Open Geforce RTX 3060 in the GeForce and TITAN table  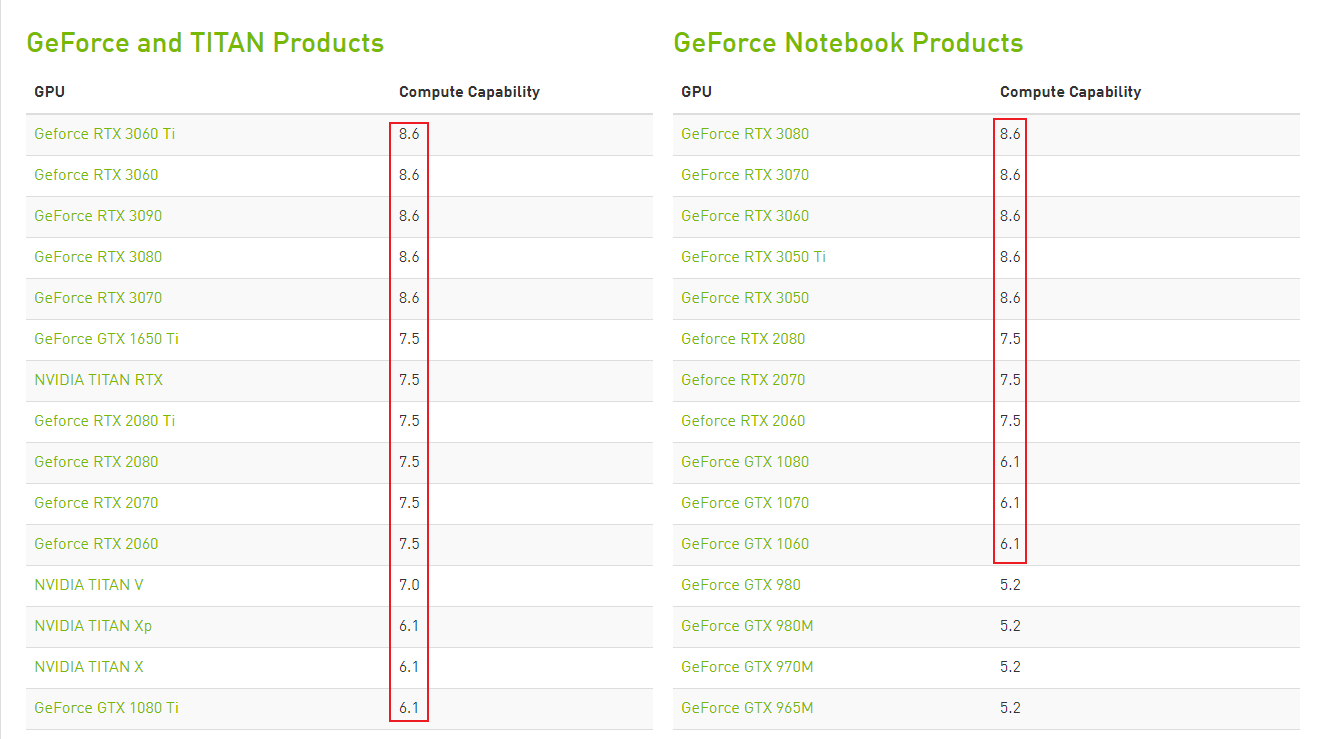[x=96, y=175]
